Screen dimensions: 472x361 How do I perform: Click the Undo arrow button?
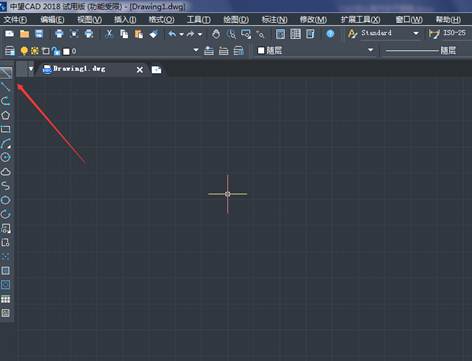[x=172, y=34]
